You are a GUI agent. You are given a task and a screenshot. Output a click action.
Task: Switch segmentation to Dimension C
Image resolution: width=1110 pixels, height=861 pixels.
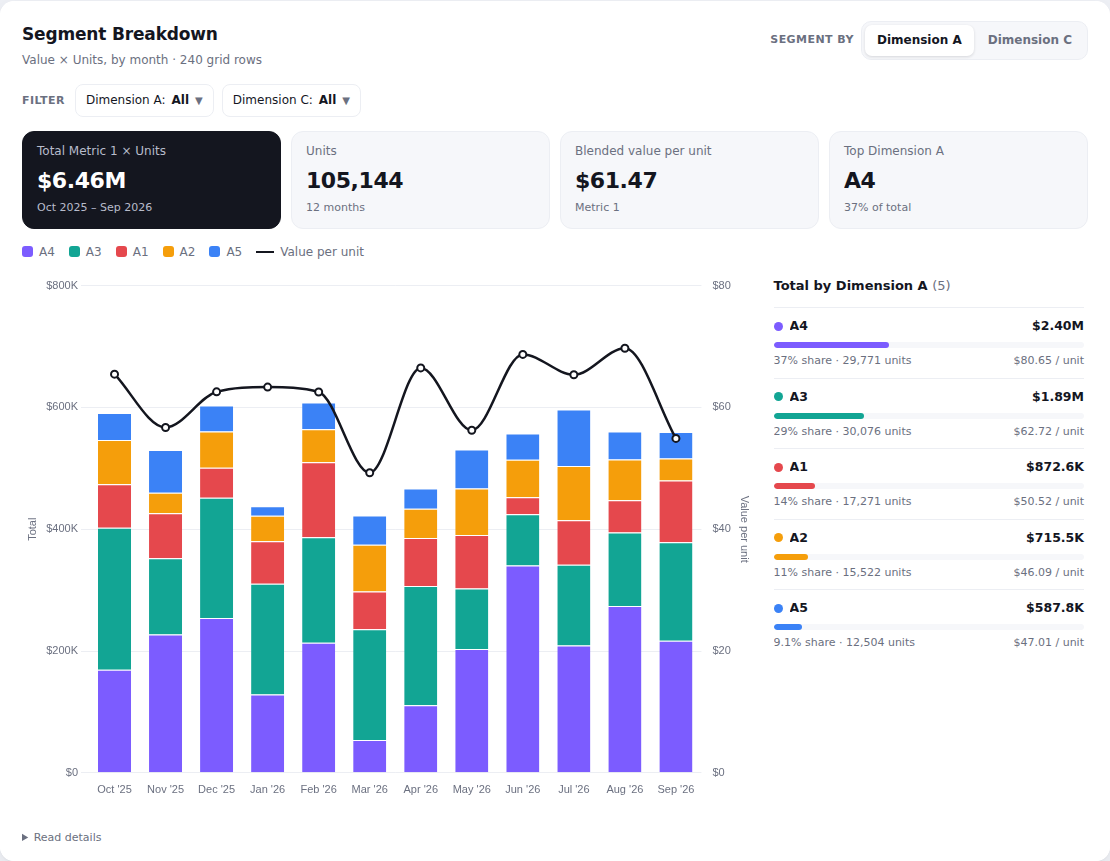pyautogui.click(x=1029, y=40)
